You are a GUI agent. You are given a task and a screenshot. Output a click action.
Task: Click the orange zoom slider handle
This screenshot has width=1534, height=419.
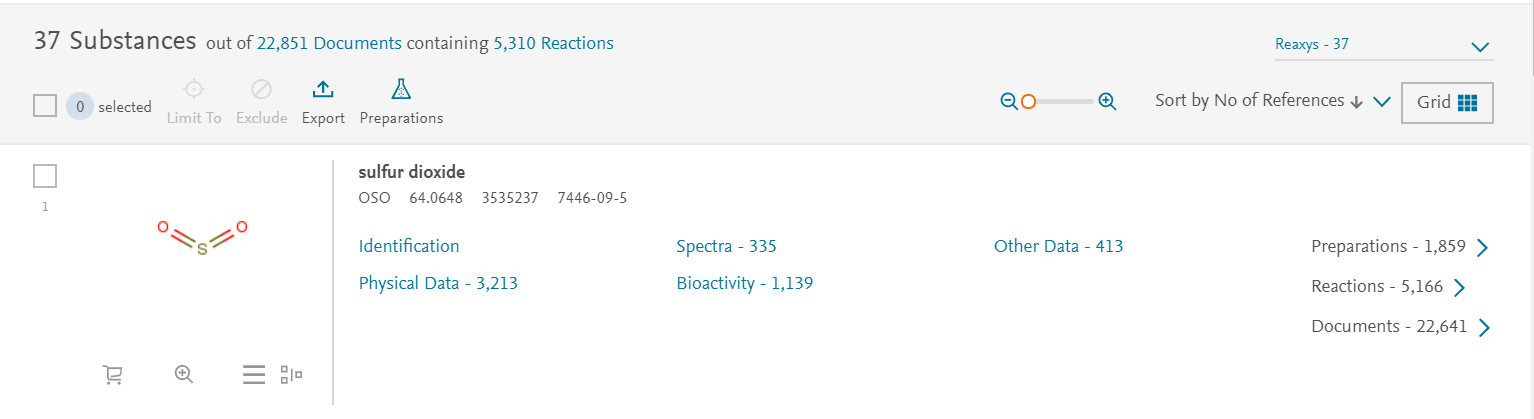coord(1028,101)
